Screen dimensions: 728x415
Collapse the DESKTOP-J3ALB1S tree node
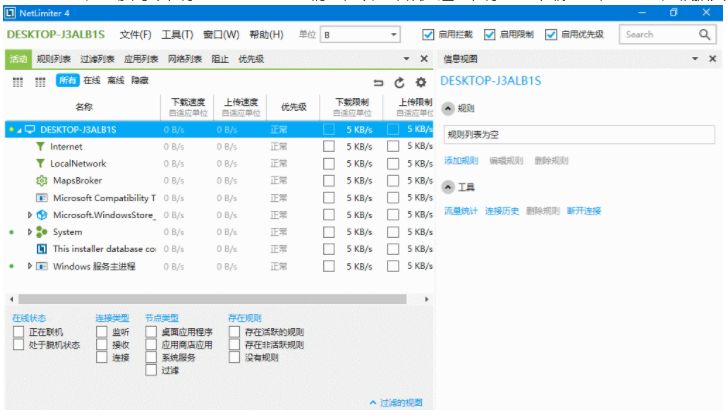[x=20, y=130]
